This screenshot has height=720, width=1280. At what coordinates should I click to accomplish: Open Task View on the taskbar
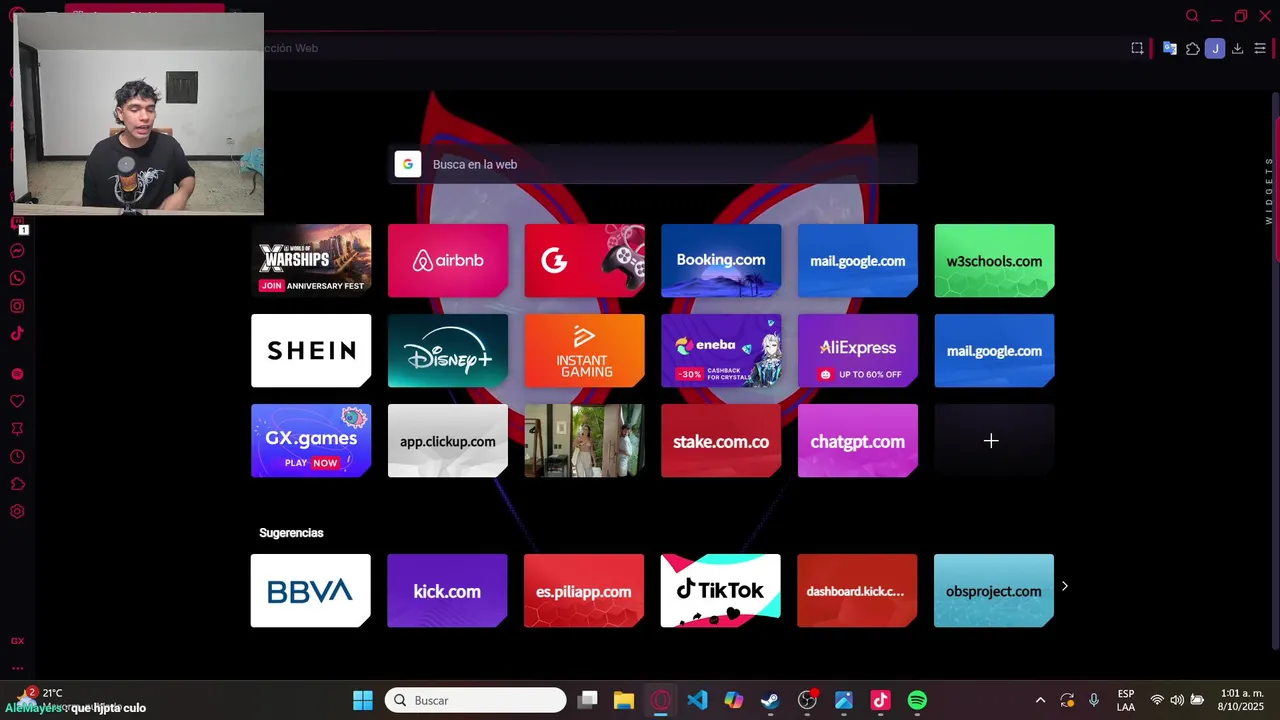[x=588, y=700]
